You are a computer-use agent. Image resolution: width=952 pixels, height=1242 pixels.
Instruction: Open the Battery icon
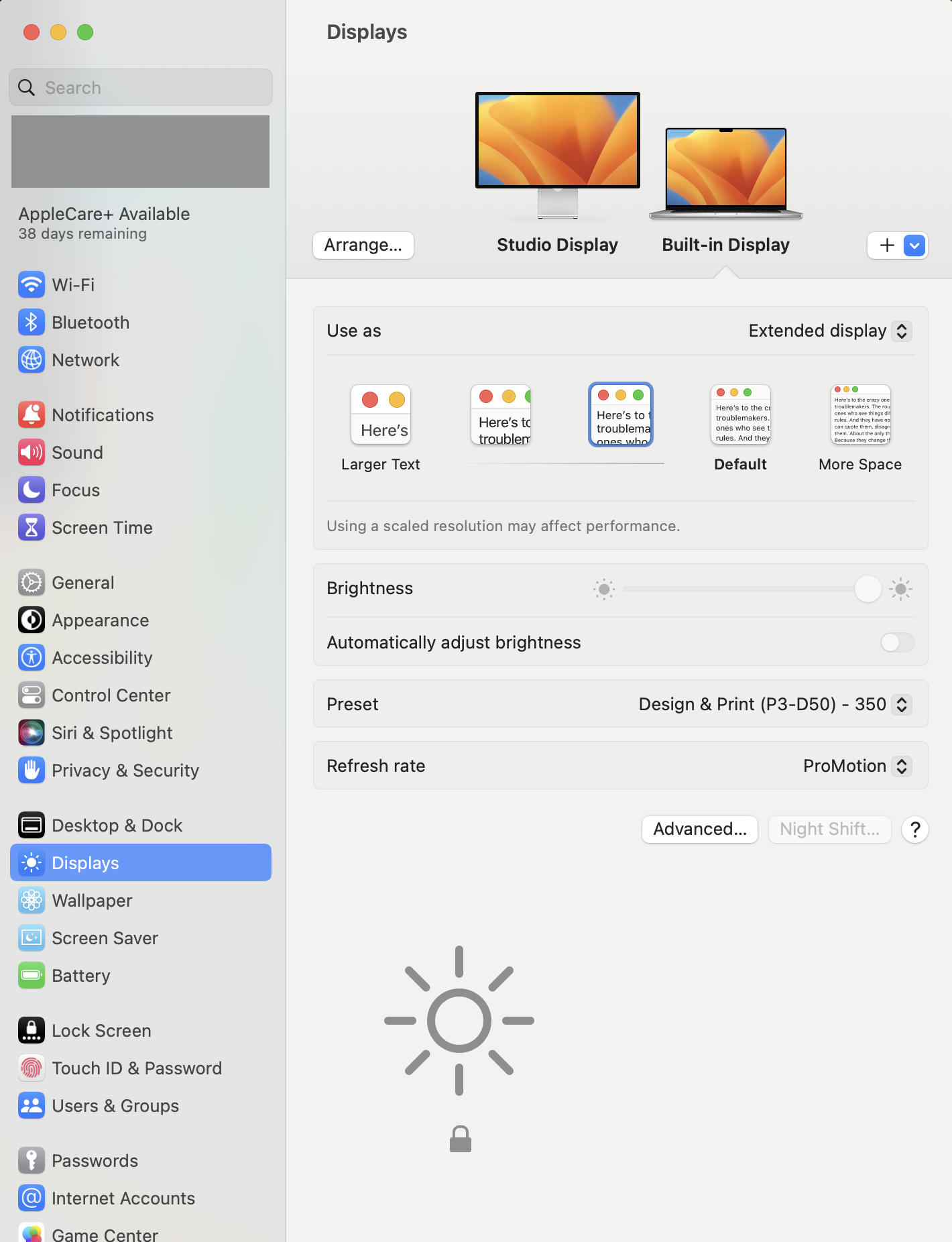click(x=32, y=976)
